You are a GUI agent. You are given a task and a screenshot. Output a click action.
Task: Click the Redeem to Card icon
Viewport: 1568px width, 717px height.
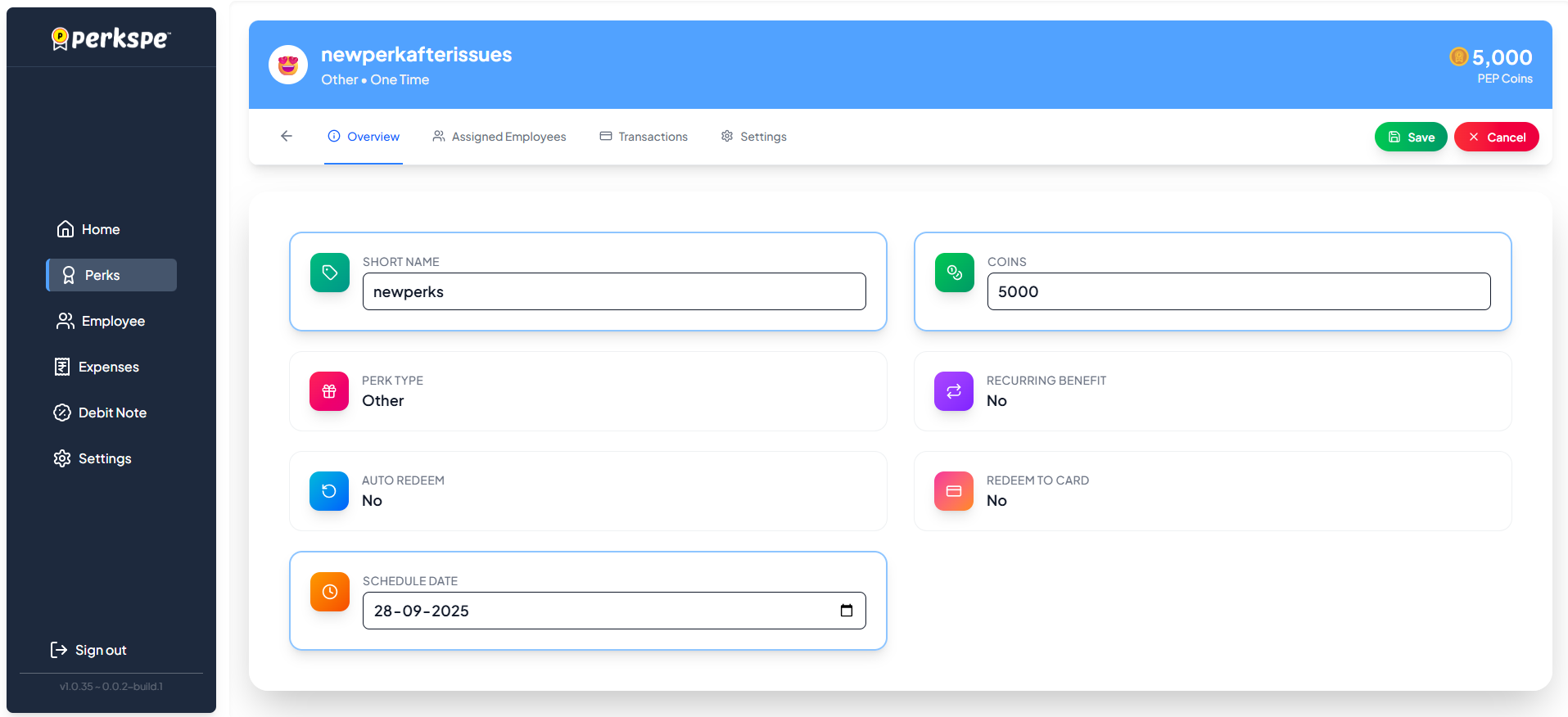coord(954,491)
